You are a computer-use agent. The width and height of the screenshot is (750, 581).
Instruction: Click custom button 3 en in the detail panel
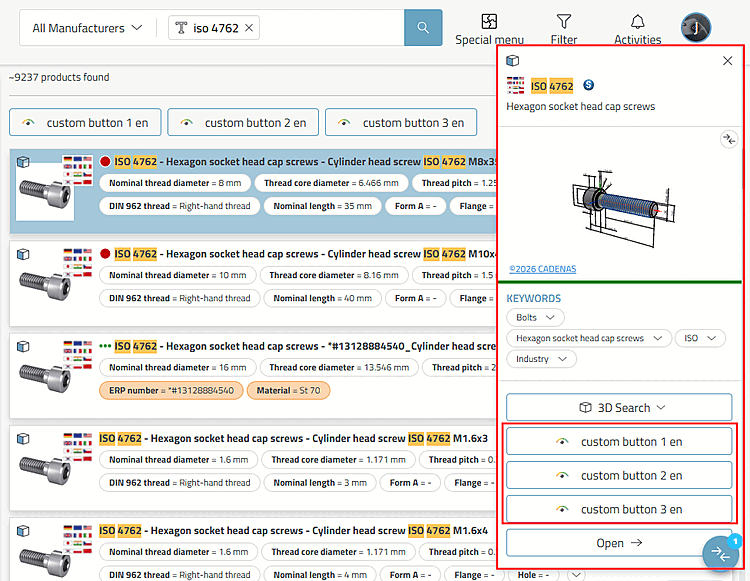click(x=619, y=509)
